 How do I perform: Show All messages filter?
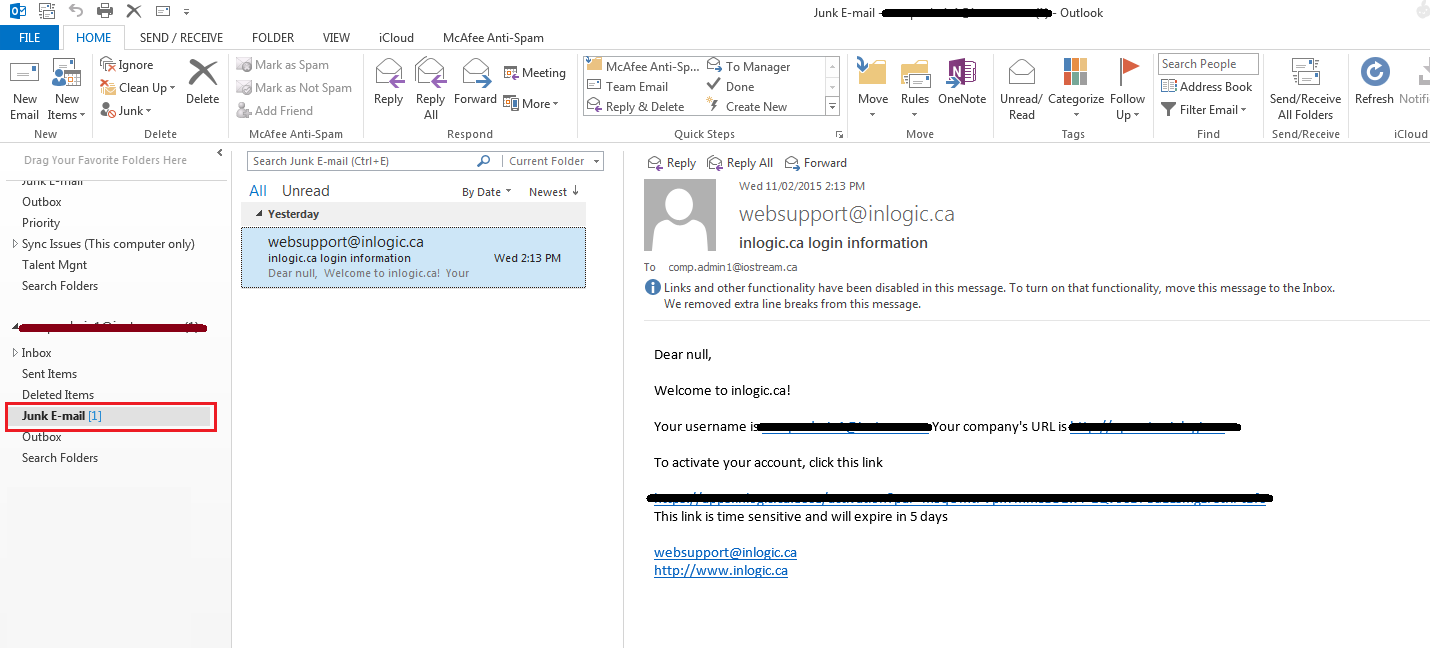point(258,191)
